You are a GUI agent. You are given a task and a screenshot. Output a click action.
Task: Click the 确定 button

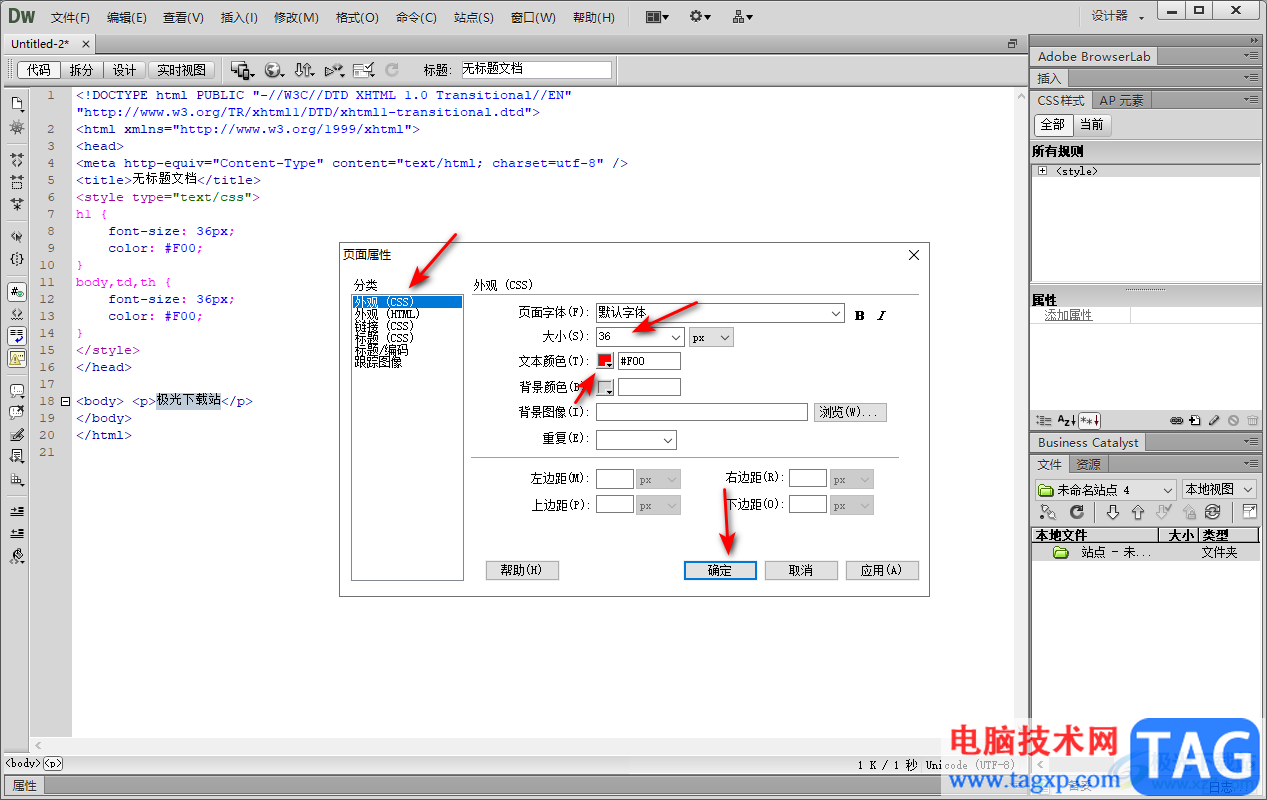click(720, 570)
